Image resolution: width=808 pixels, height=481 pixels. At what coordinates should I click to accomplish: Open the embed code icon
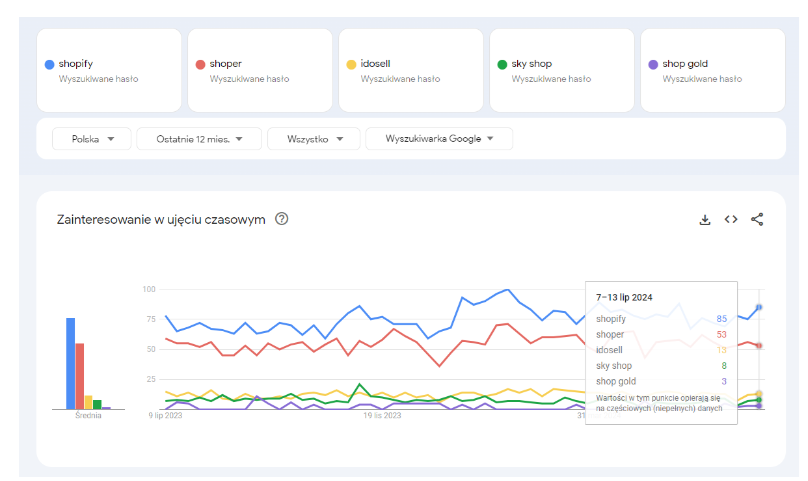point(731,220)
